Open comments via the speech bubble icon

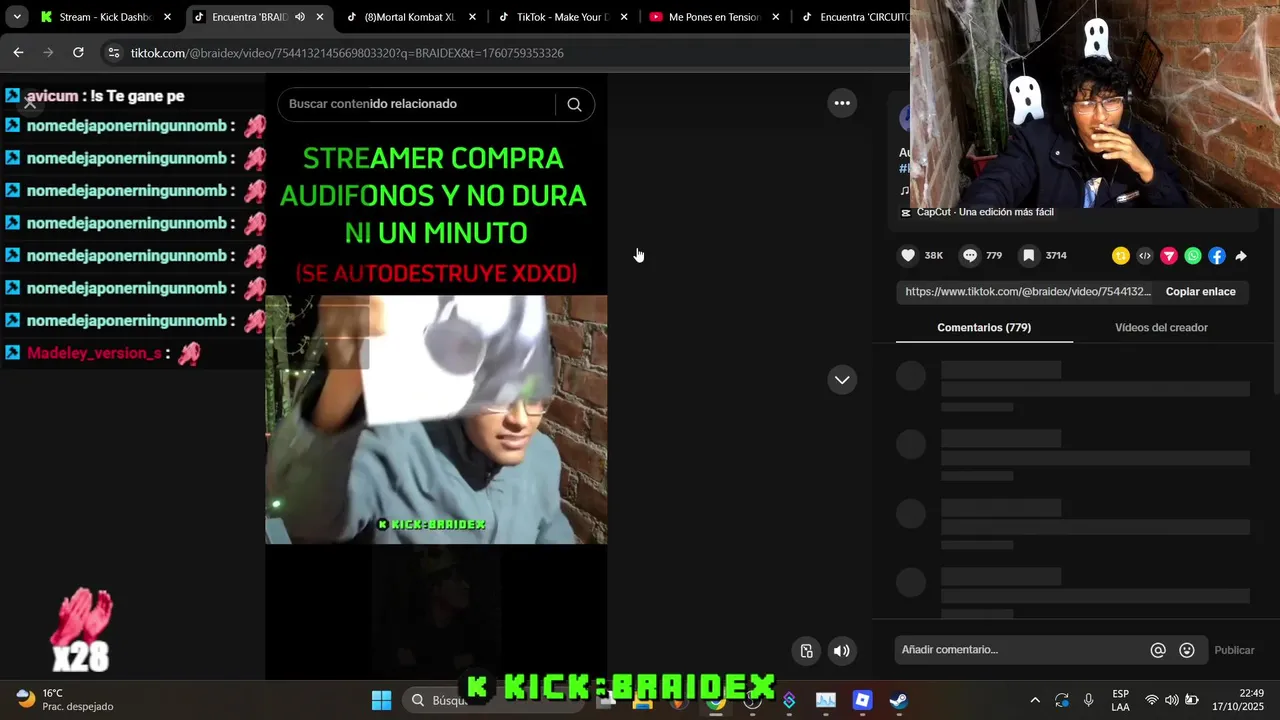[970, 256]
